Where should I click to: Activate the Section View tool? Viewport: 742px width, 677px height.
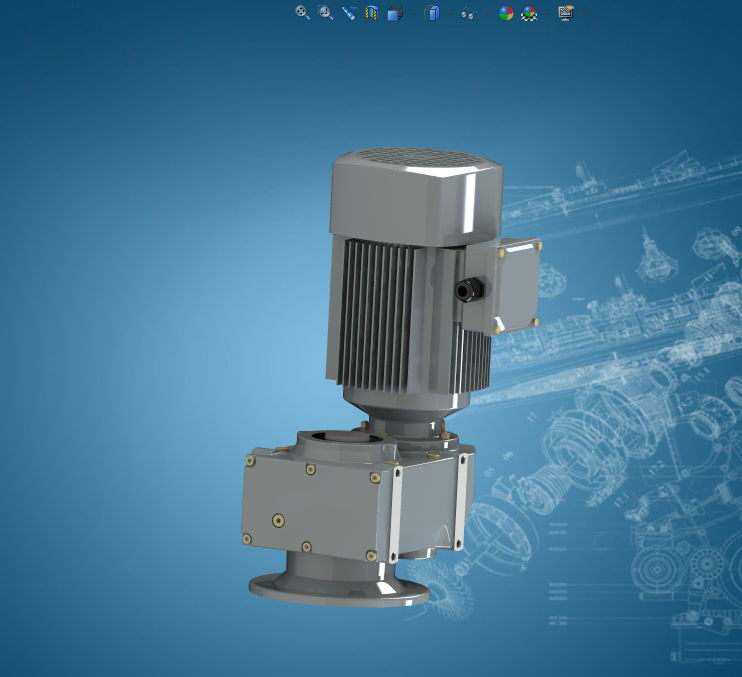click(x=372, y=13)
